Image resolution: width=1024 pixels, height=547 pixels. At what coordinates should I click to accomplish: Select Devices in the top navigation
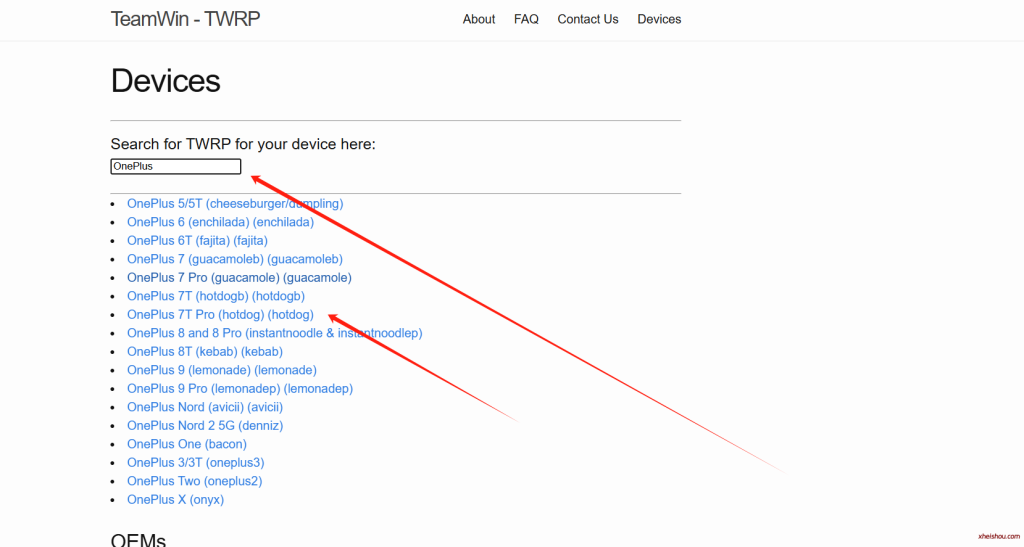click(659, 20)
